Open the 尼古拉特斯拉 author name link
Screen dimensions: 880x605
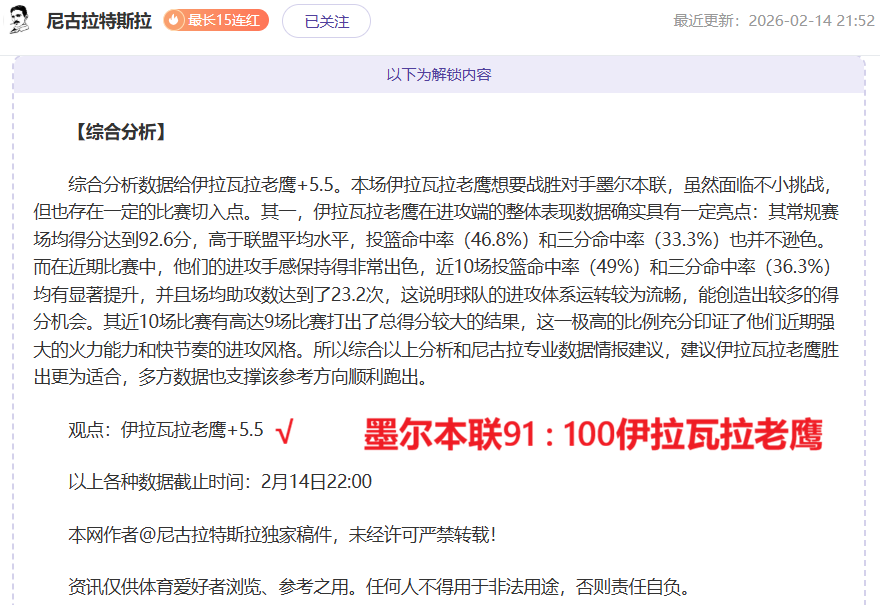[x=99, y=21]
